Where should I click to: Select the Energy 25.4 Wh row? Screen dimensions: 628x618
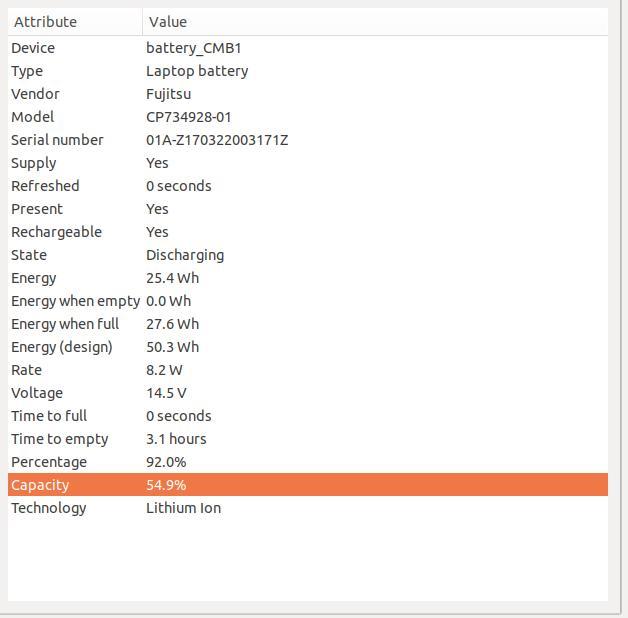[x=308, y=278]
